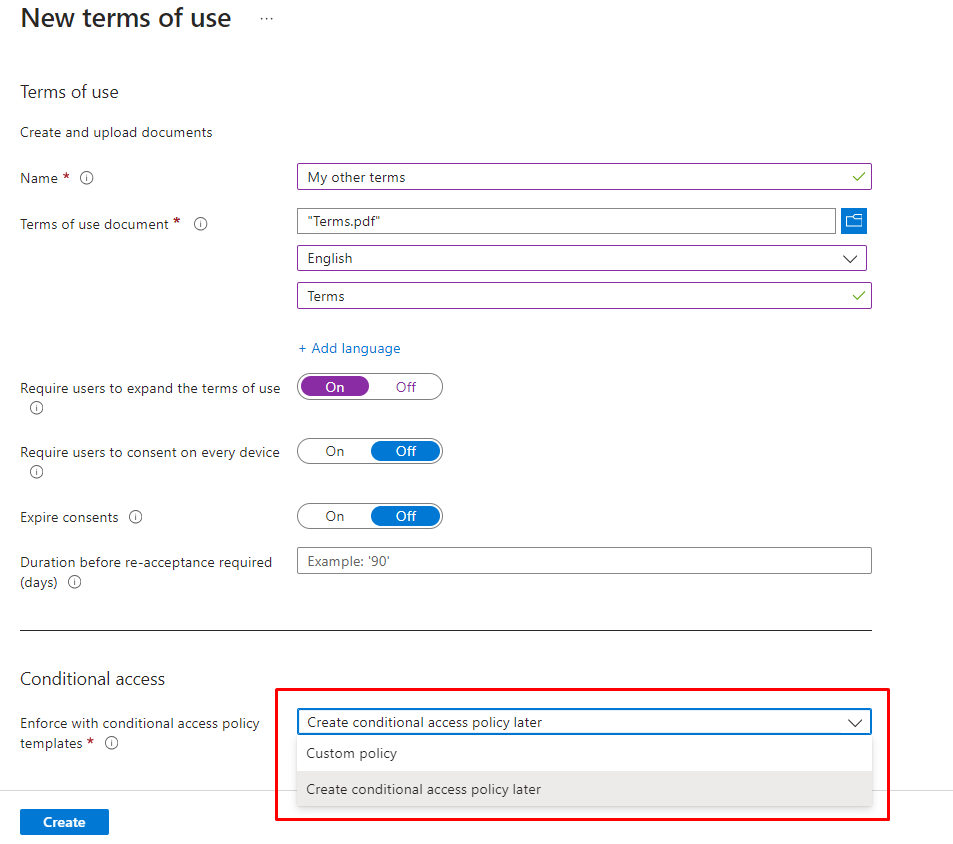Open the English language dropdown

point(581,258)
